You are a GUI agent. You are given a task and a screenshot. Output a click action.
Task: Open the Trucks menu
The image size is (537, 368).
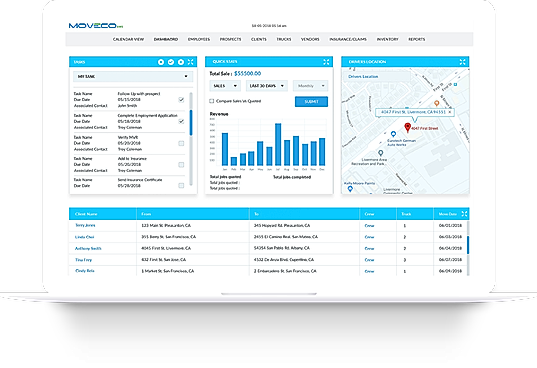(x=284, y=39)
